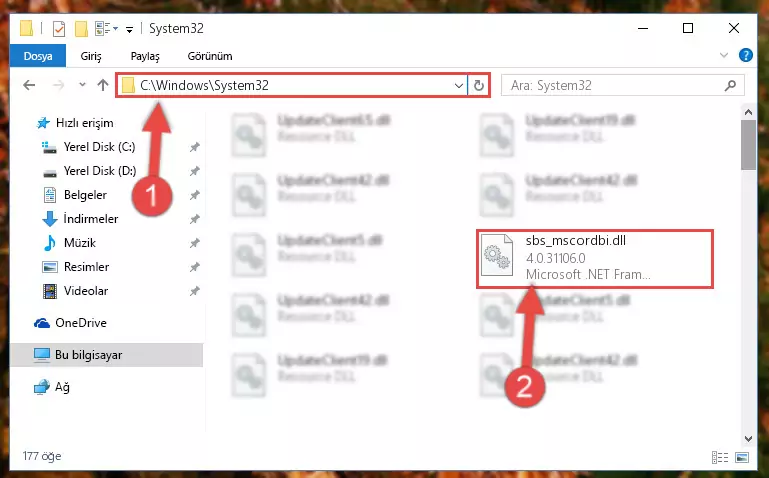Open the Görünüm ribbon tab
Screen dimensions: 769x478
pyautogui.click(x=210, y=56)
